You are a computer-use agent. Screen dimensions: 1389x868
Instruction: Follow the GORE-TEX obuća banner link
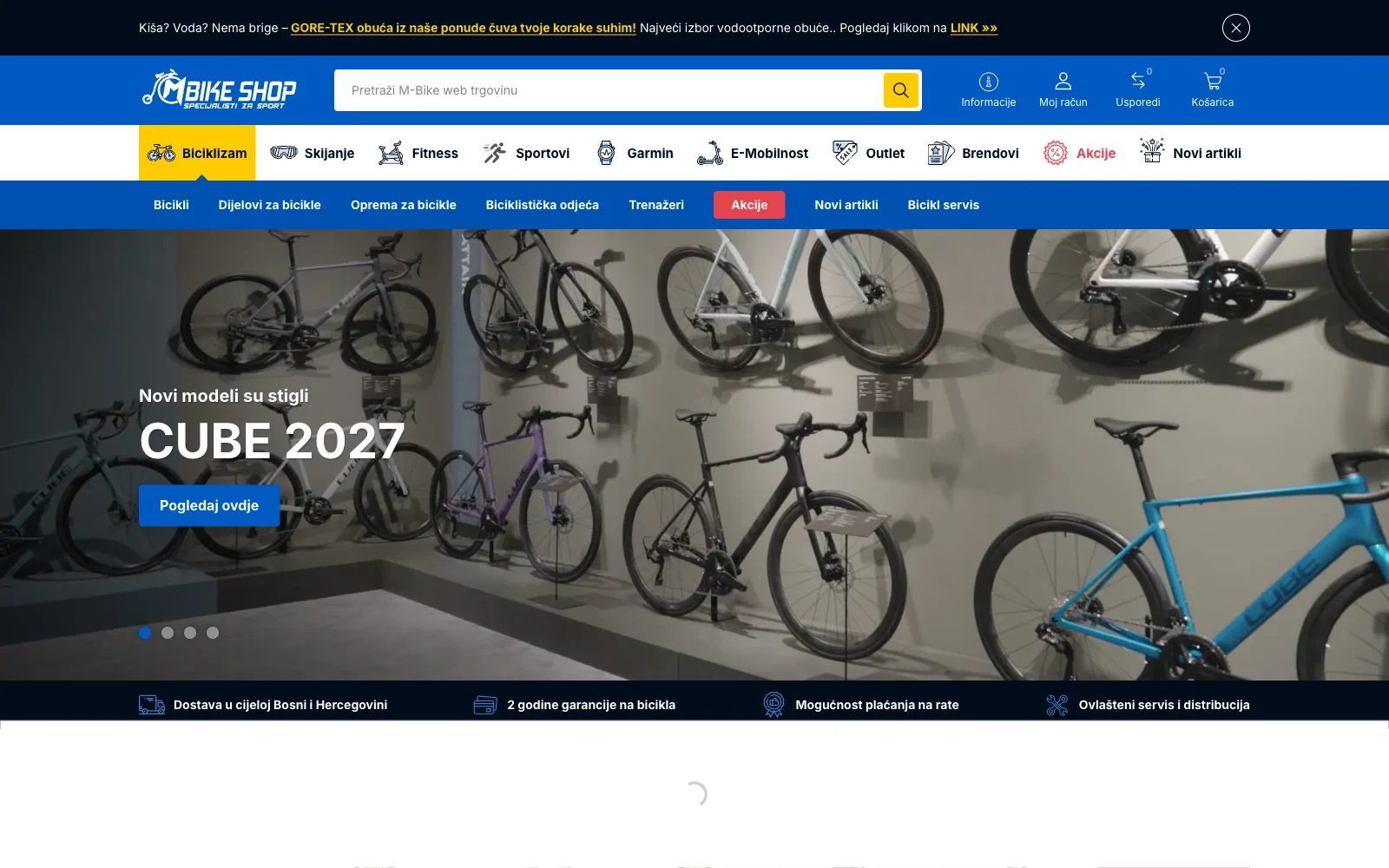tap(464, 28)
